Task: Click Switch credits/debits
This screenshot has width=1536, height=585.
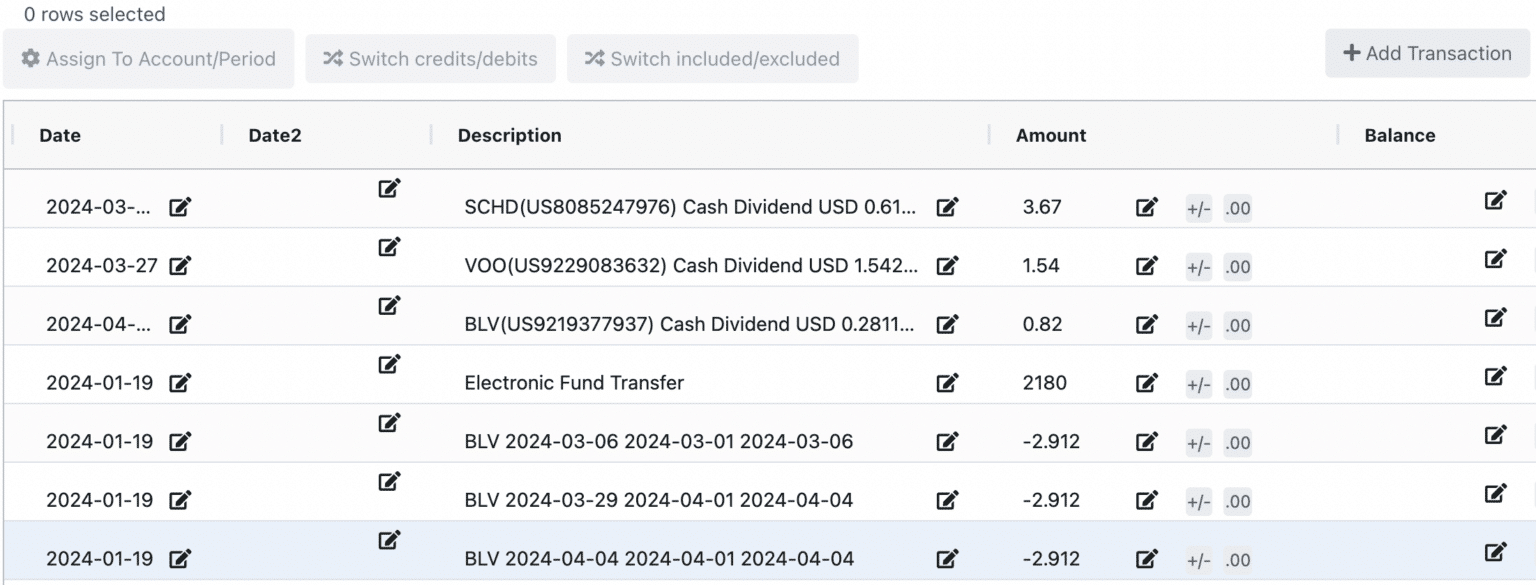Action: pos(430,58)
